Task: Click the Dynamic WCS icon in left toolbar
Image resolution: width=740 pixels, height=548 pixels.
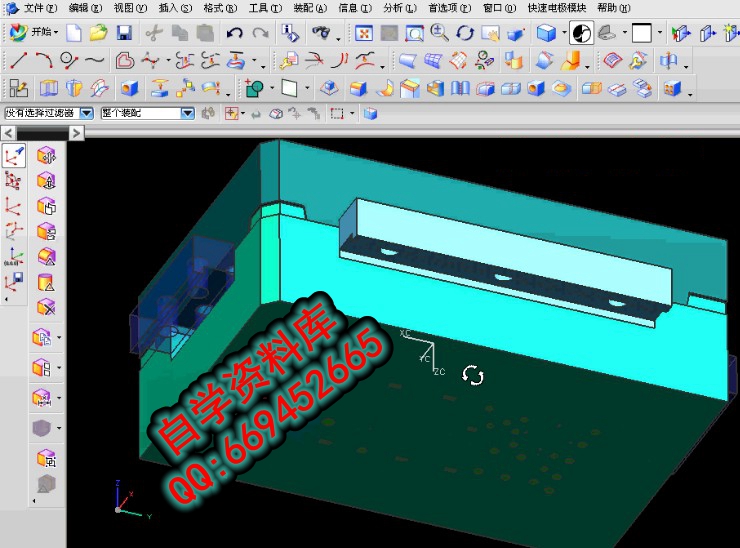Action: tap(14, 156)
